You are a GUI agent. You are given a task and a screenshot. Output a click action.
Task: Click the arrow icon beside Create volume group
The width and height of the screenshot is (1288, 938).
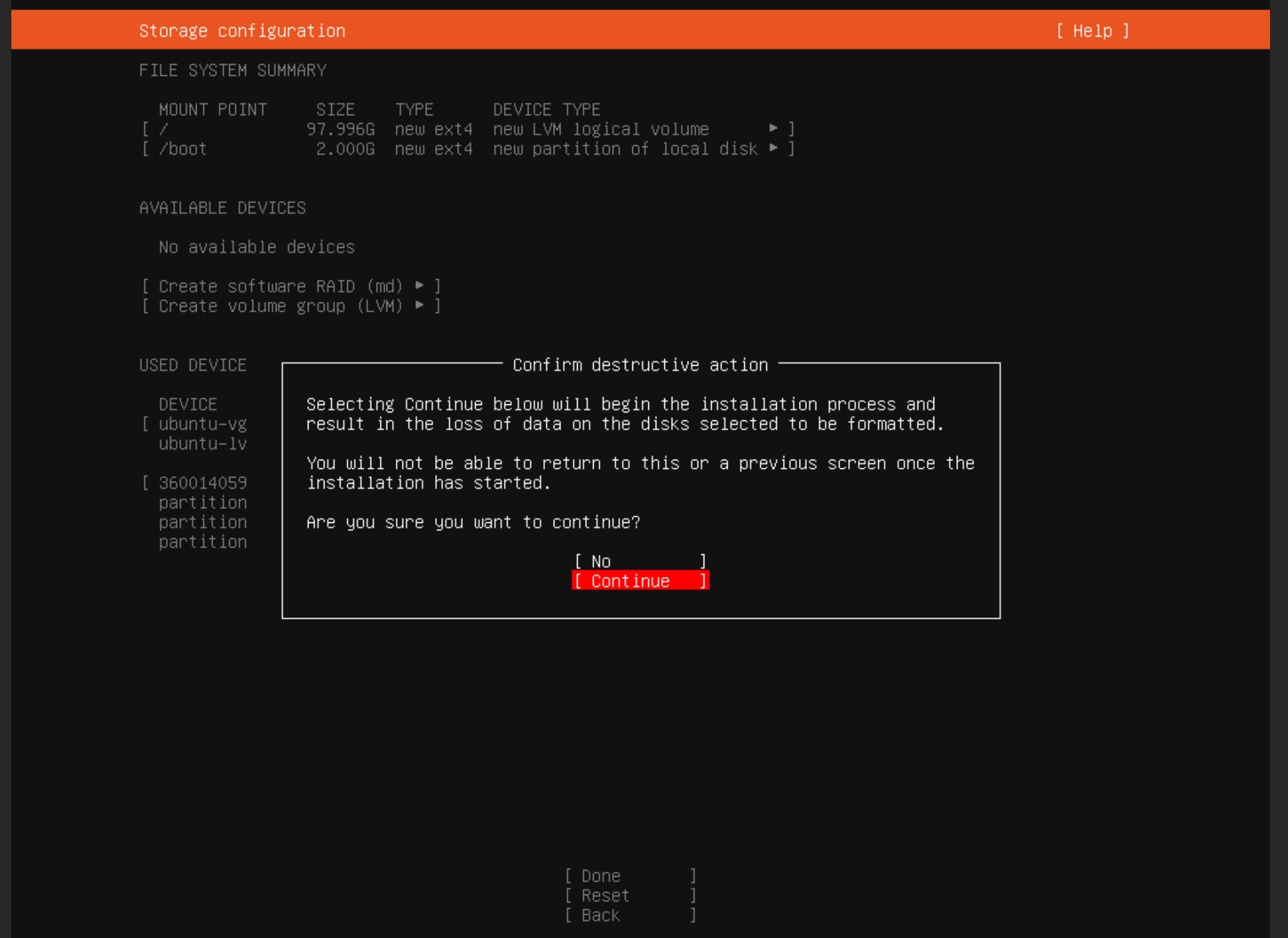419,305
